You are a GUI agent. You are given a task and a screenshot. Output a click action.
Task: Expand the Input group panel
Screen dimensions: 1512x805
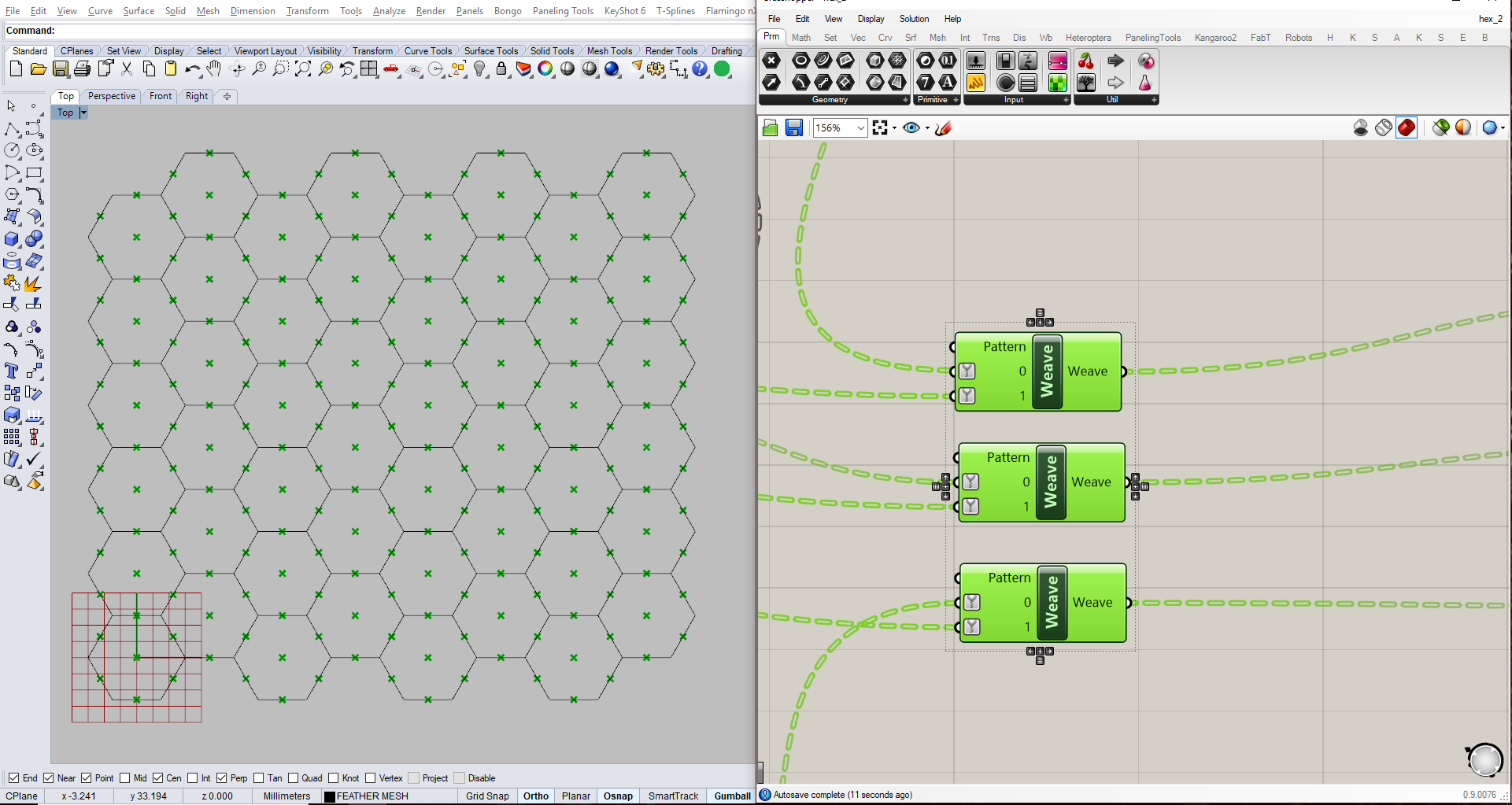1066,100
